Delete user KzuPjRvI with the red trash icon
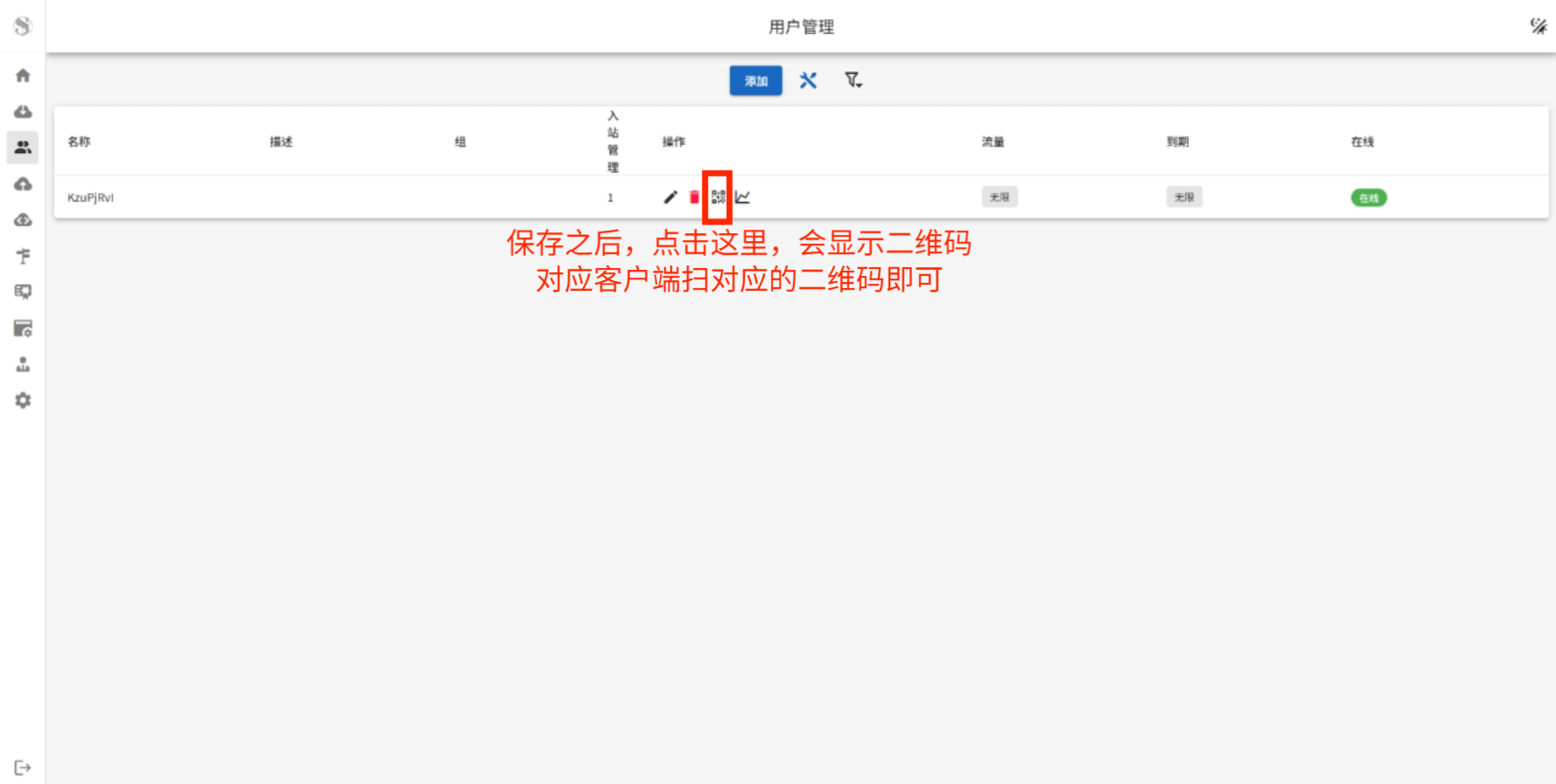The height and width of the screenshot is (784, 1556). pos(694,198)
